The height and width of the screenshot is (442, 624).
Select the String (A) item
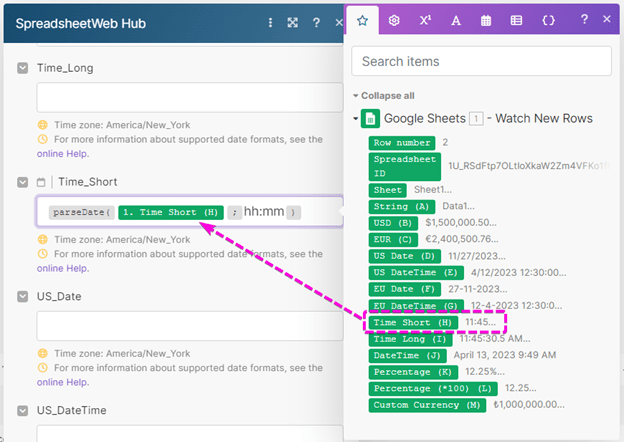coord(402,206)
